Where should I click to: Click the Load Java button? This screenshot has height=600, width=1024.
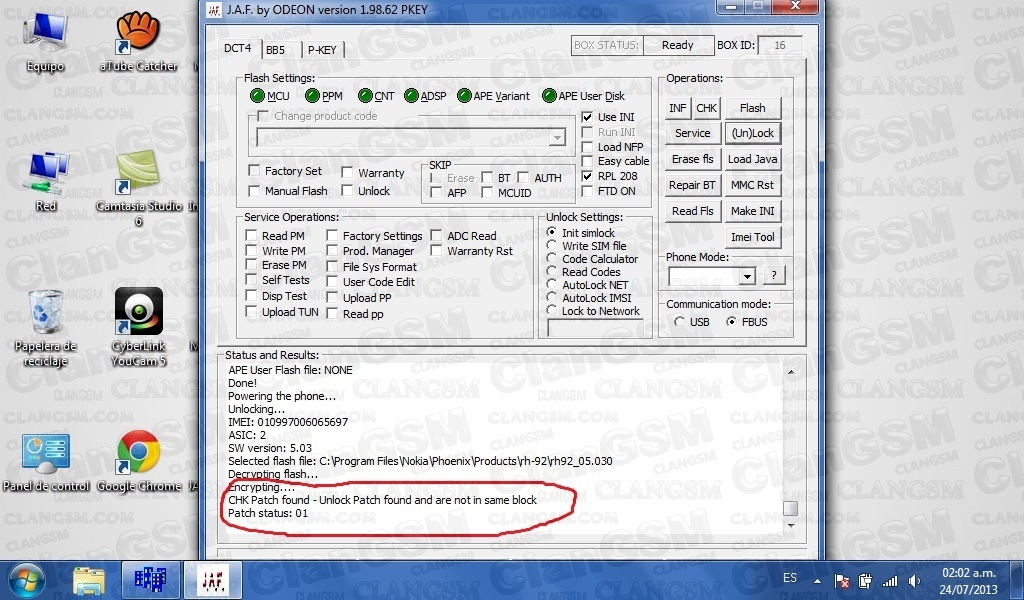click(x=752, y=159)
